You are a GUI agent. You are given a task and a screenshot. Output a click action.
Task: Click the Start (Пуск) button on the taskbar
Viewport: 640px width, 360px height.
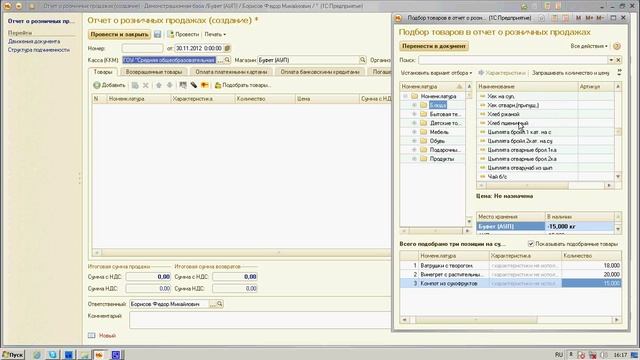coord(13,355)
